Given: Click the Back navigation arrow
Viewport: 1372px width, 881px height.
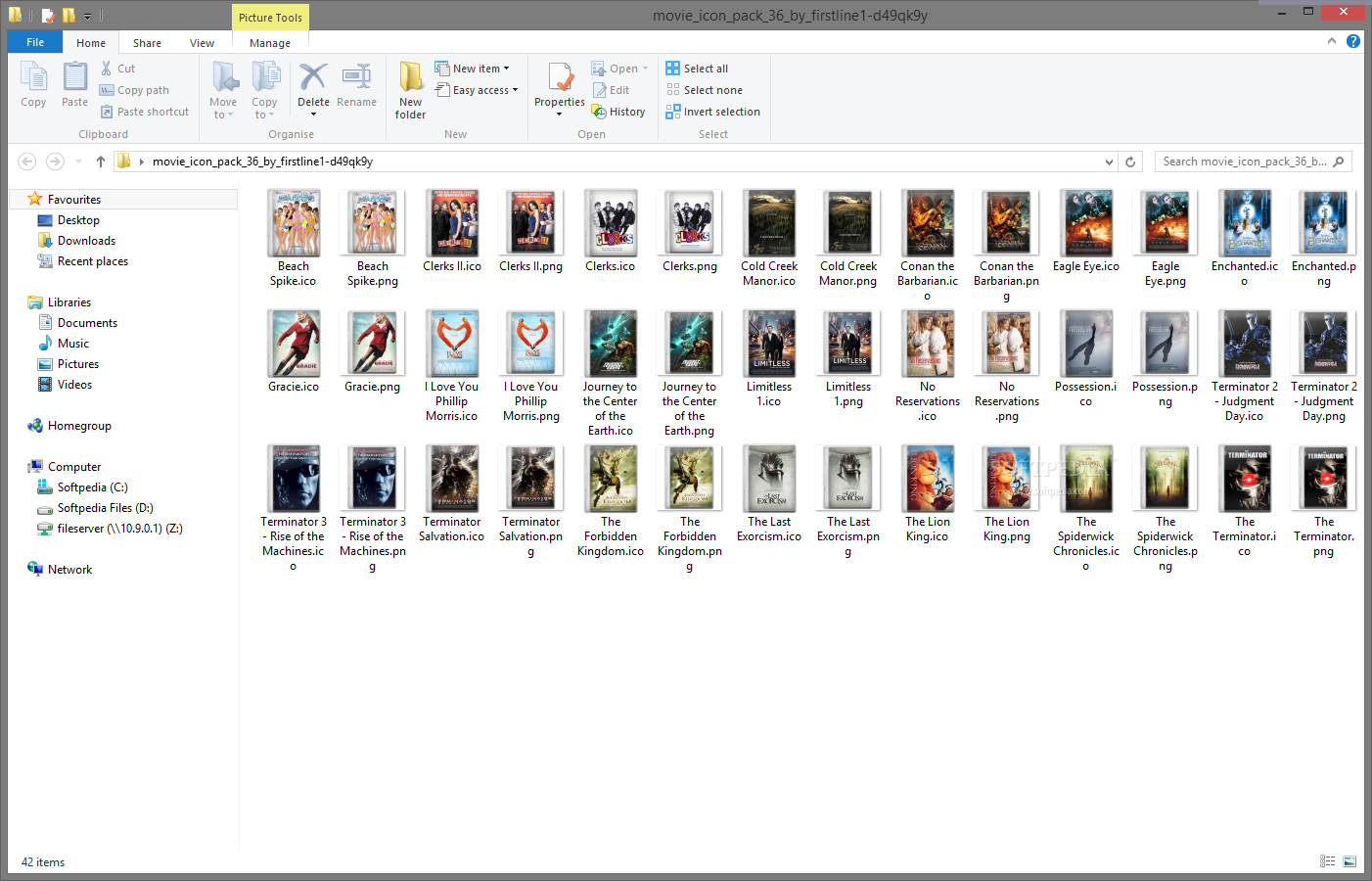Looking at the screenshot, I should pos(27,162).
